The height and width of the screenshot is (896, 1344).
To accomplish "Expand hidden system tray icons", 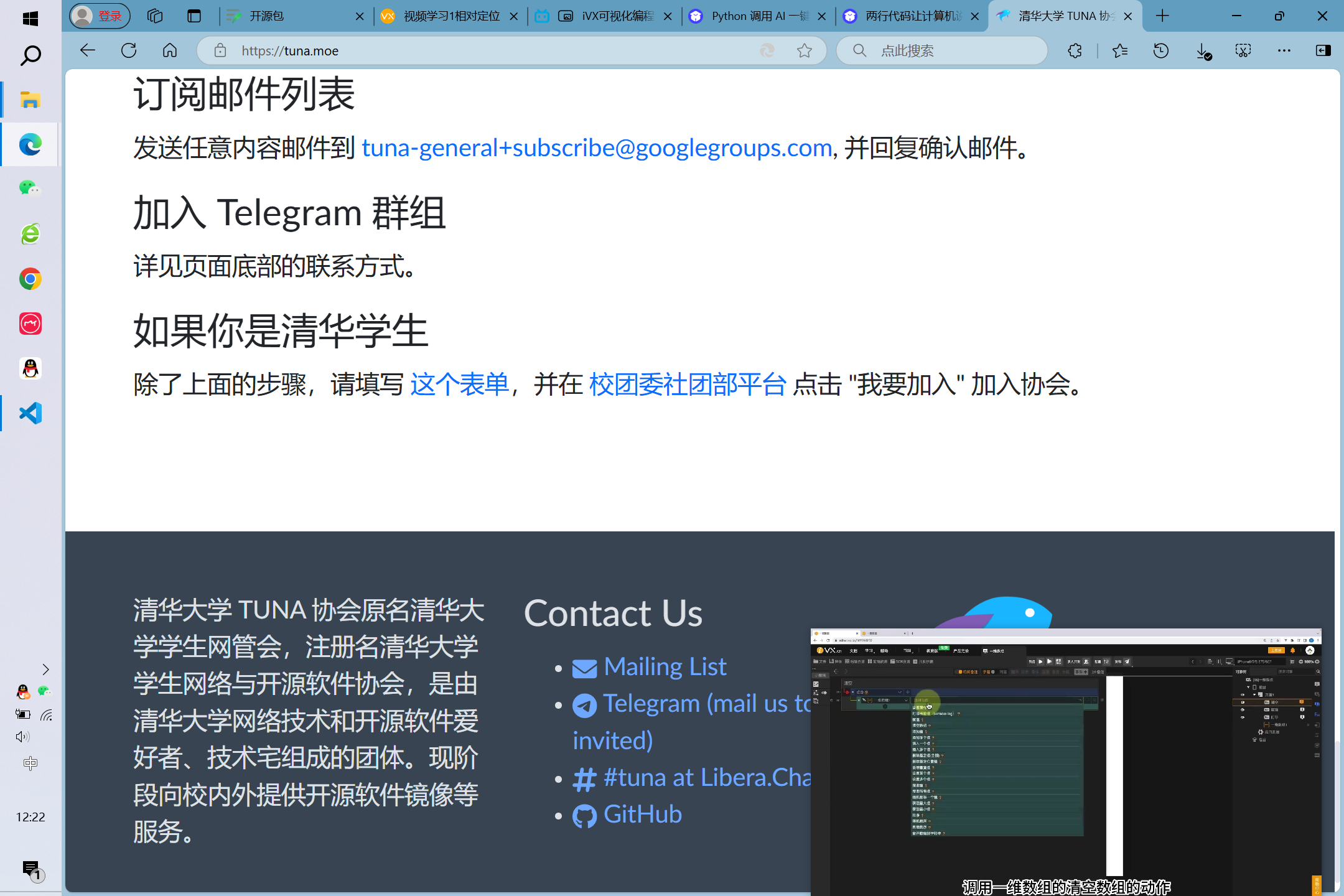I will click(45, 670).
